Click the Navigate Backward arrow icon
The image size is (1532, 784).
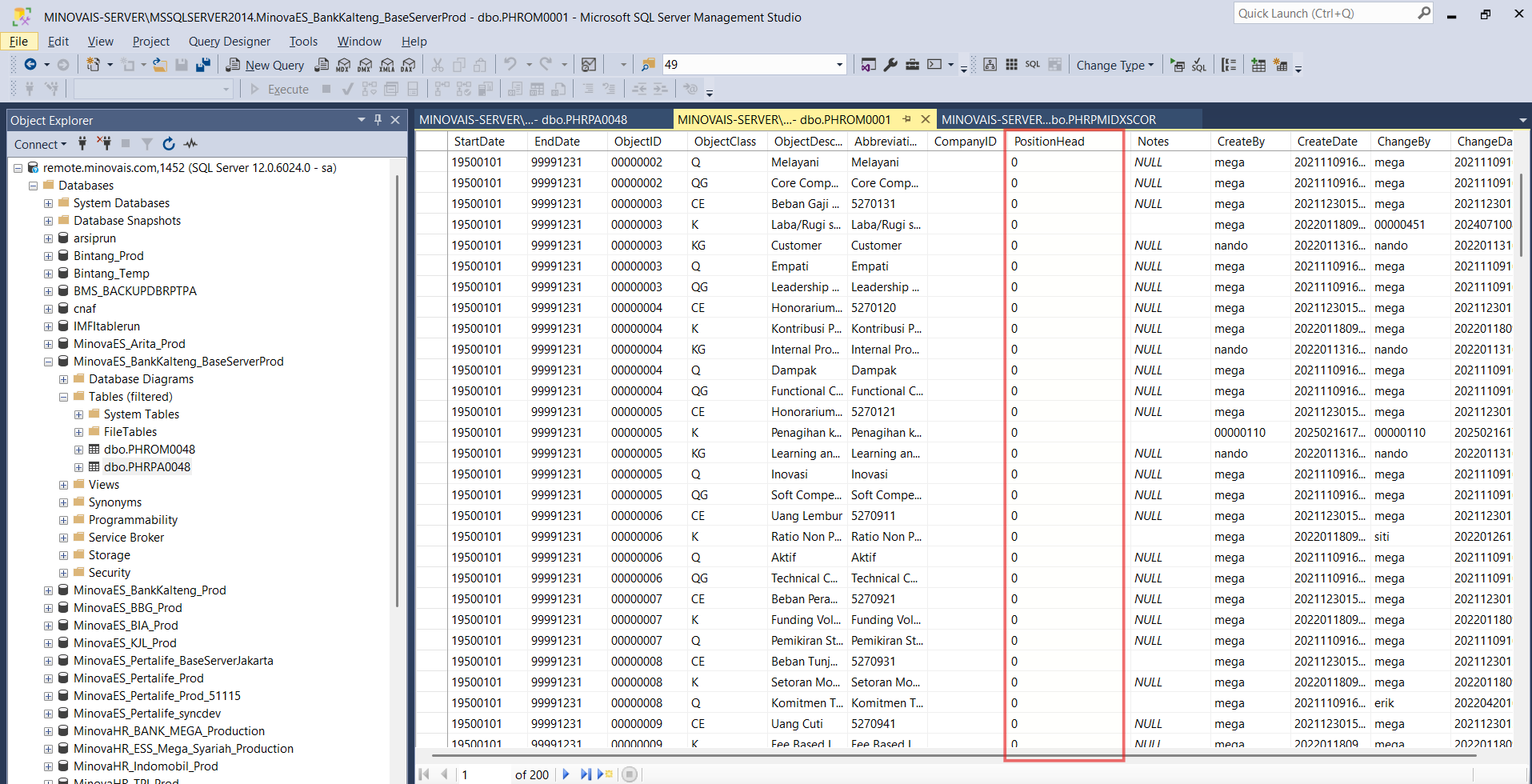[x=30, y=65]
